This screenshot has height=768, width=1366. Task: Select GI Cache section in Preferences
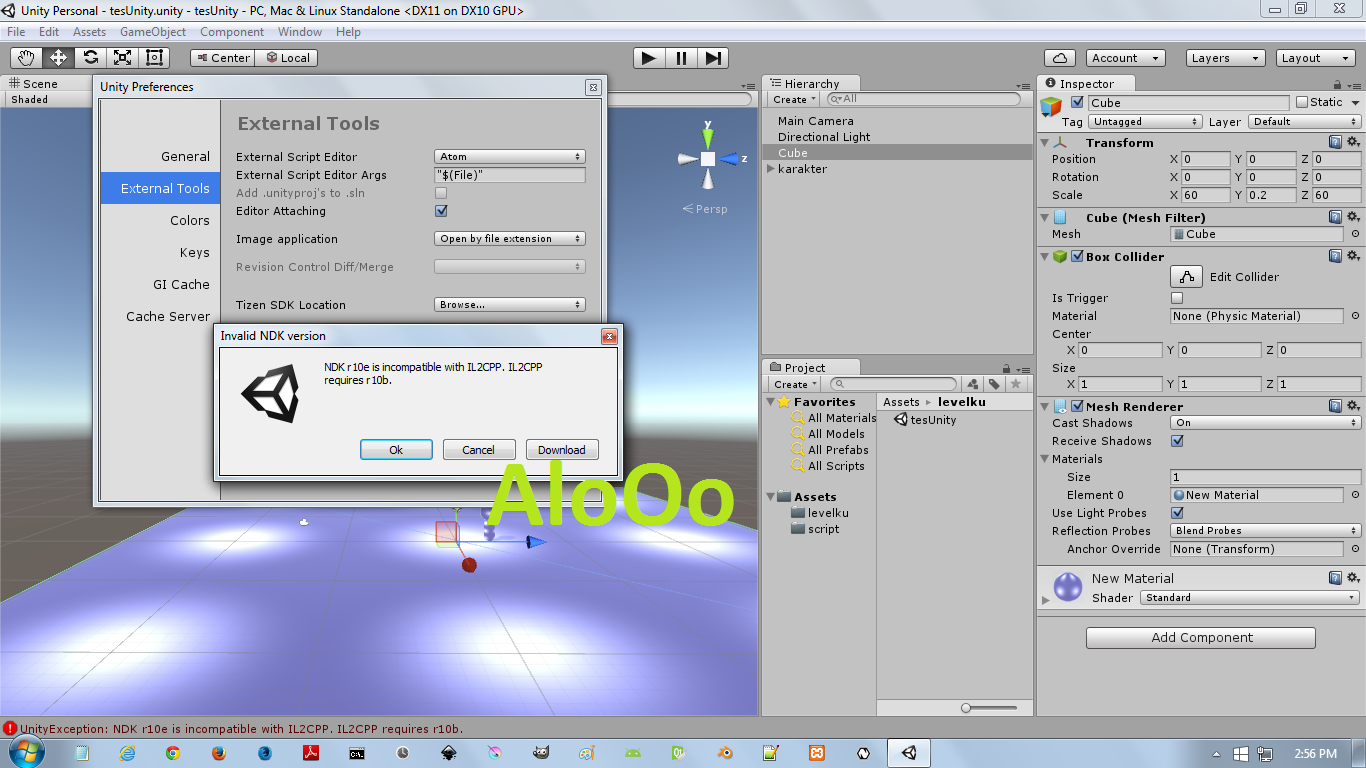[160, 284]
